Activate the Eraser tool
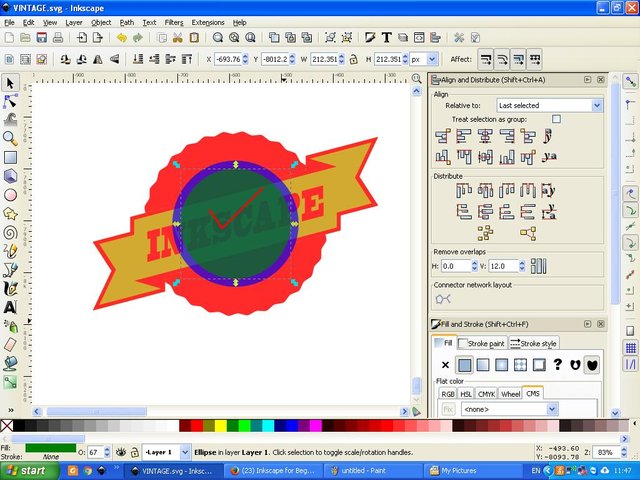640x480 pixels. point(10,344)
